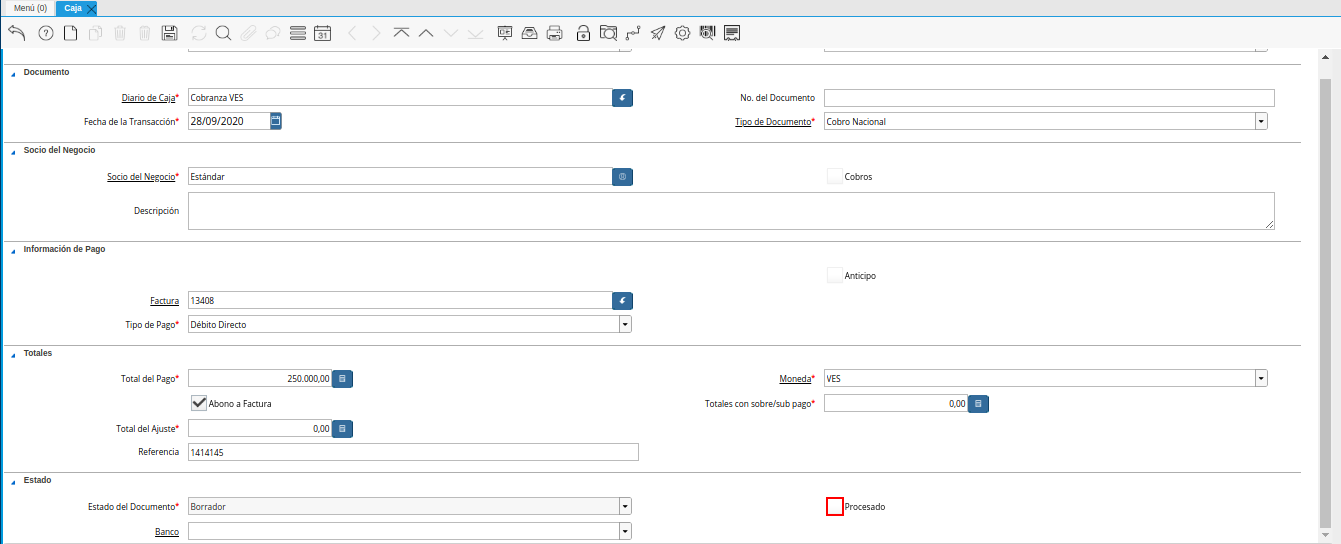Click the padlock icon in toolbar
This screenshot has width=1341, height=544.
(583, 33)
